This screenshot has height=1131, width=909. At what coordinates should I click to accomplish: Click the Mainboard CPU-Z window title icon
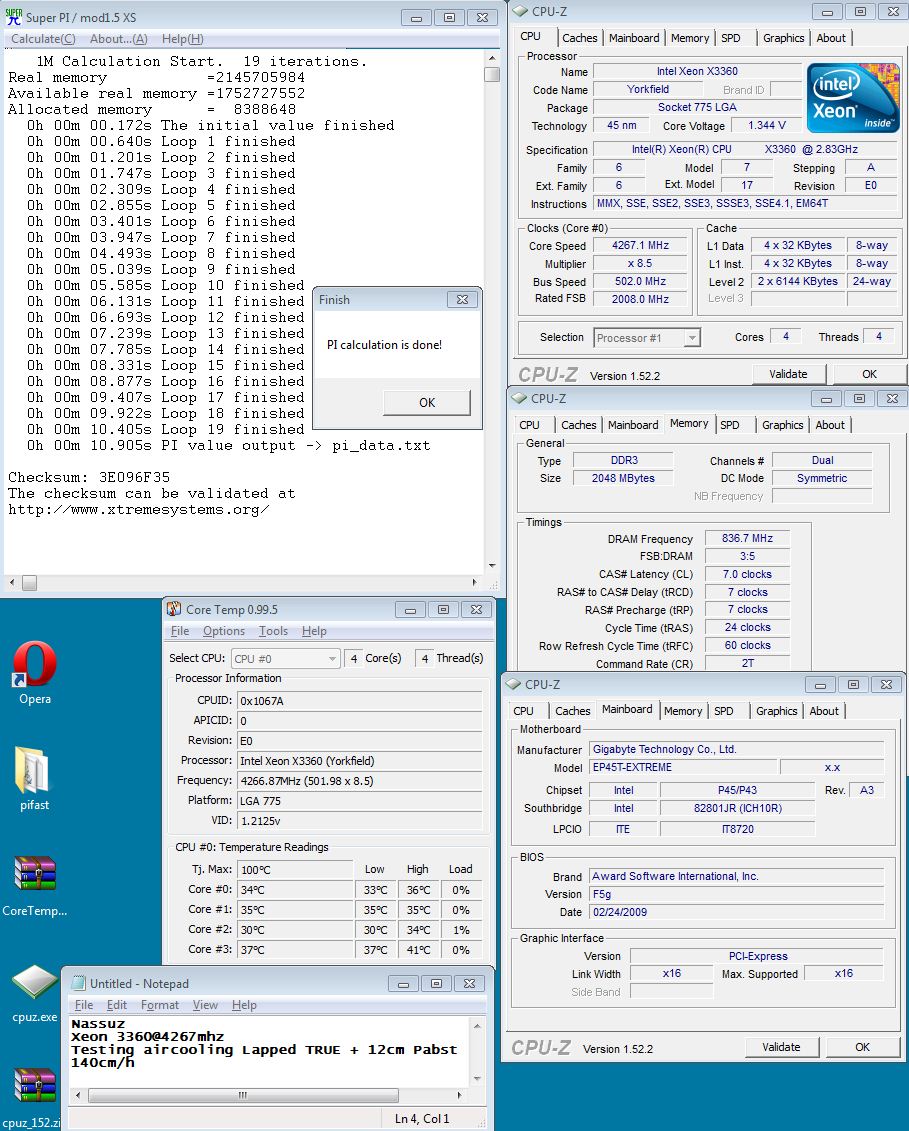513,684
